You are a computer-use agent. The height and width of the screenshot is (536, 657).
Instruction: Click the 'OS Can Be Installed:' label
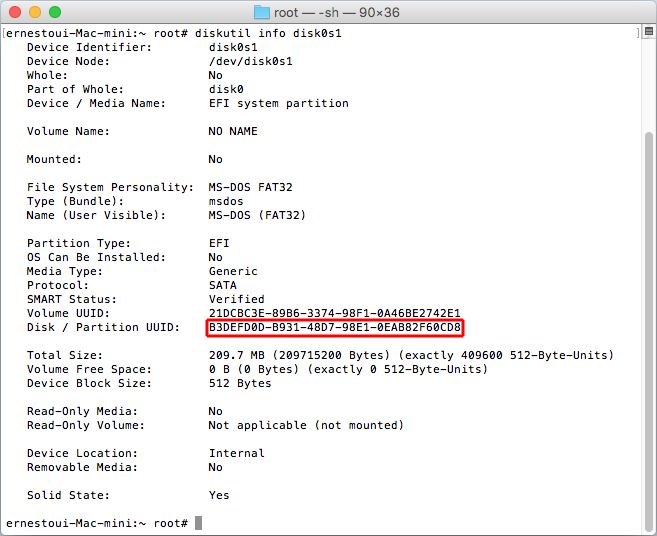[x=96, y=257]
